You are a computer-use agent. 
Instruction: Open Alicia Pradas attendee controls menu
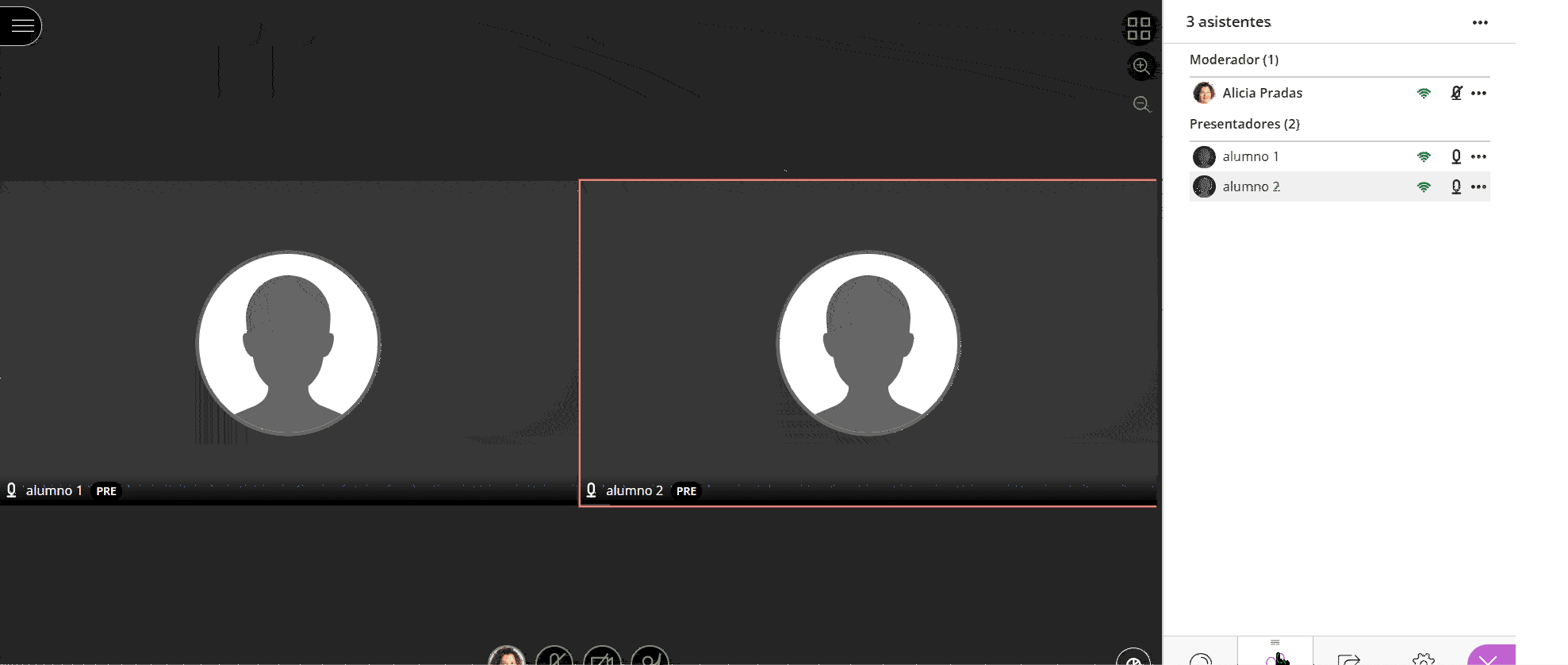click(x=1478, y=93)
